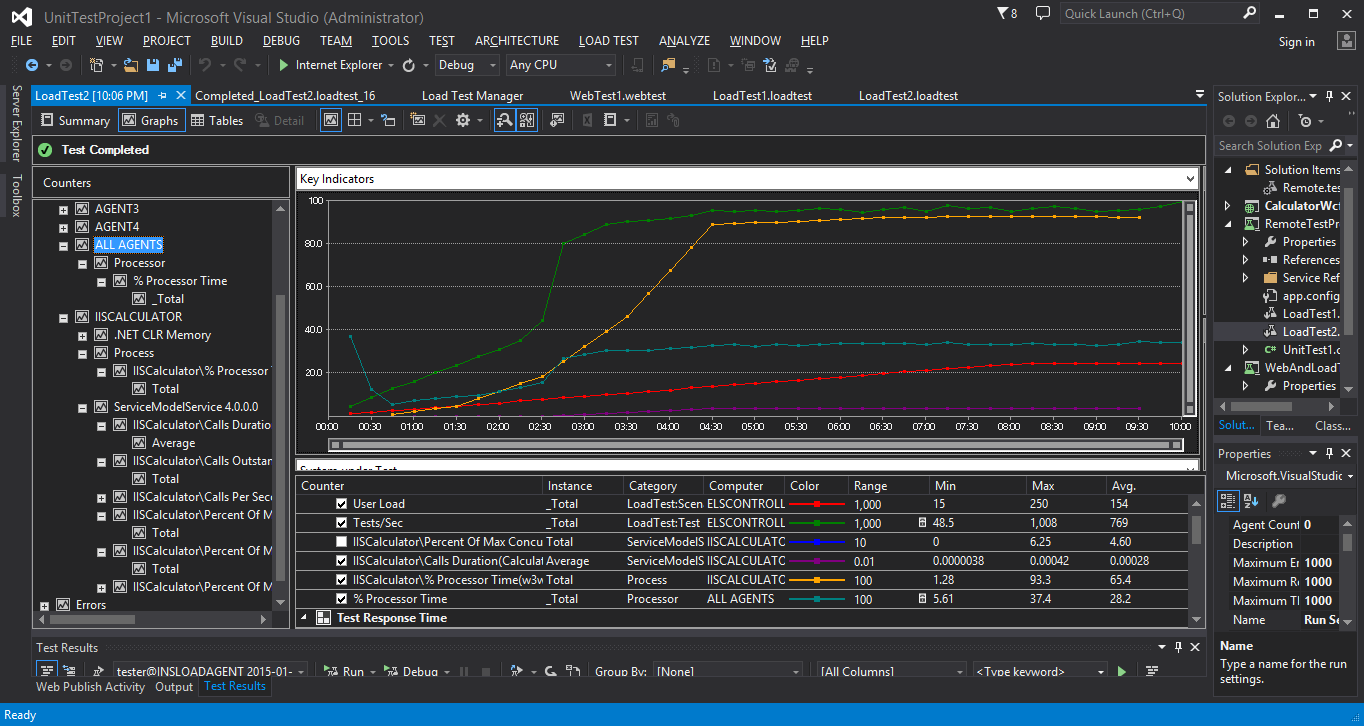This screenshot has height=726, width=1364.
Task: Click the Undo arrow icon
Action: (x=205, y=65)
